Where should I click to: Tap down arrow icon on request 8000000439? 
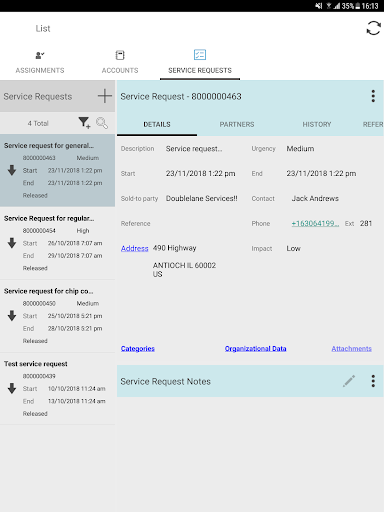[x=12, y=388]
